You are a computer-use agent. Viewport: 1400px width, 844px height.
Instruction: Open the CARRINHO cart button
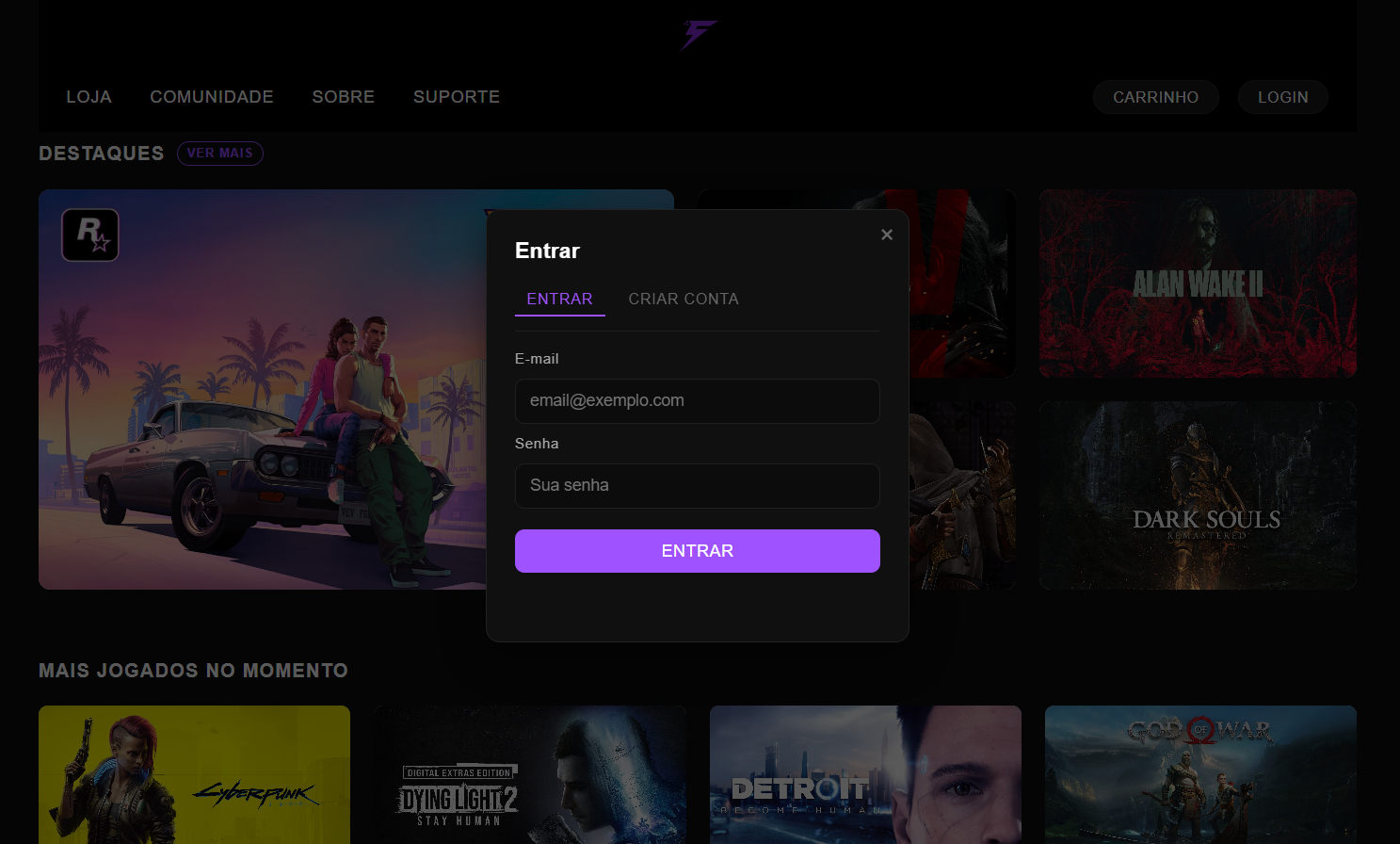(1155, 97)
